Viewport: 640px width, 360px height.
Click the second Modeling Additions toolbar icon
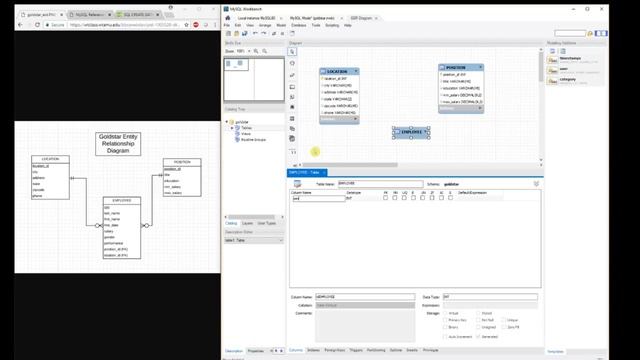563,51
